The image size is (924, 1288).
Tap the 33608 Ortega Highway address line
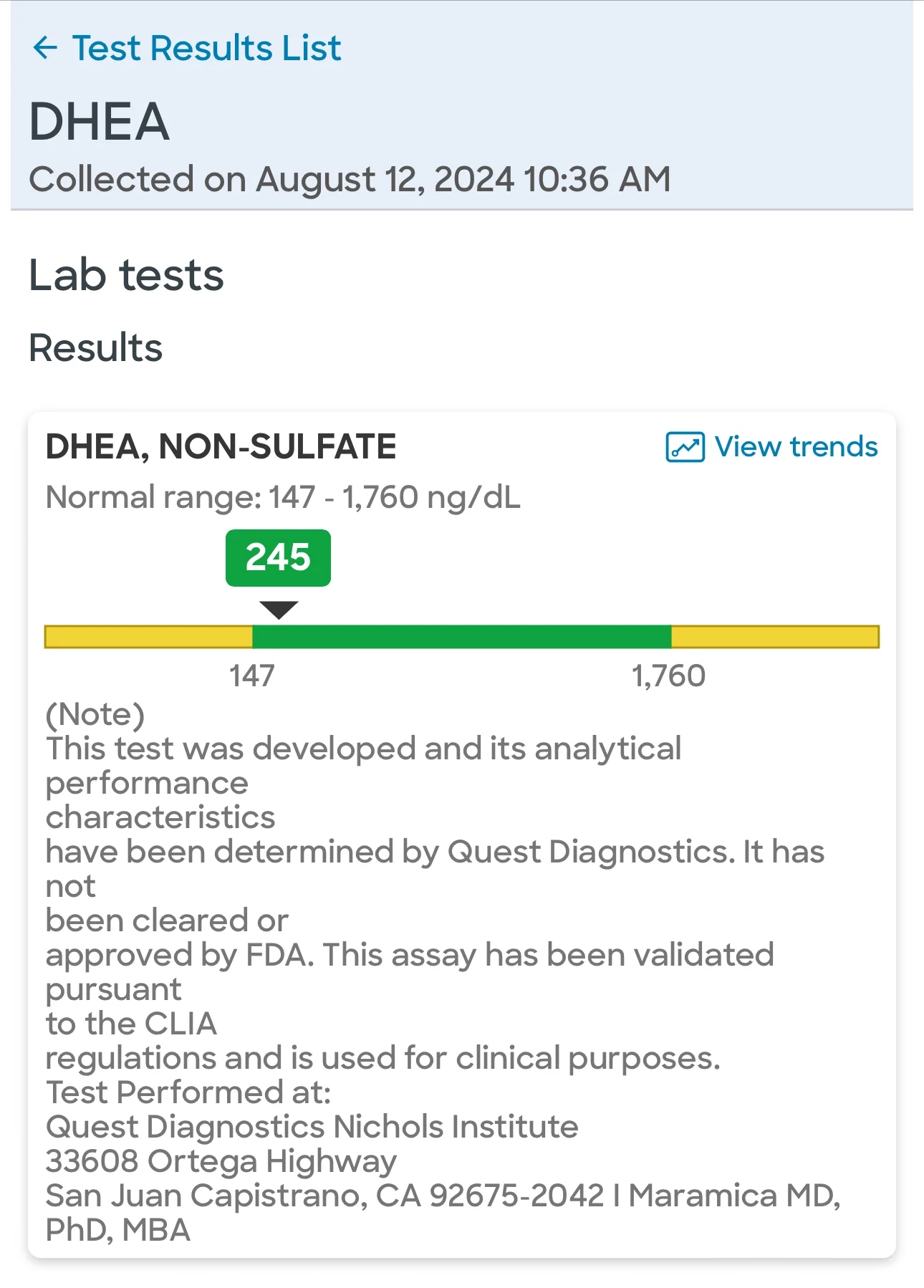[x=221, y=1161]
